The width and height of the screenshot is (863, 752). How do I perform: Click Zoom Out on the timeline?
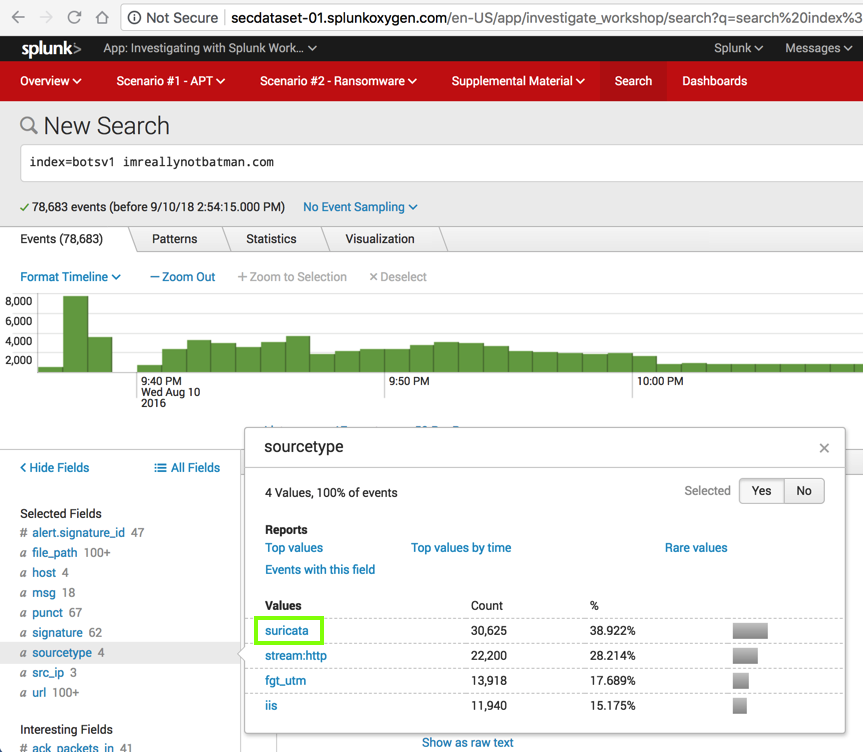182,277
